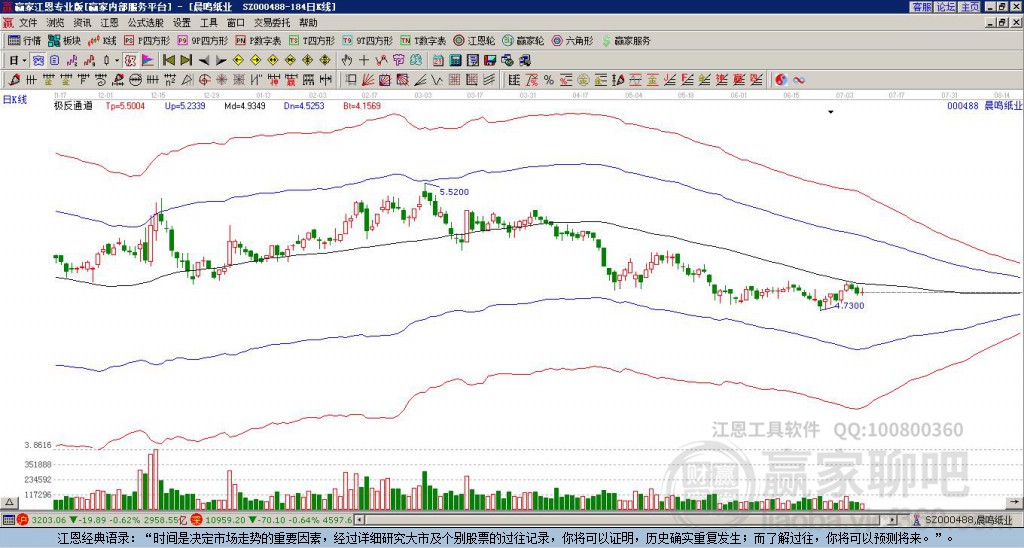Select the crosshair cursor tool
Screen dimensions: 1024x548
(x=364, y=60)
